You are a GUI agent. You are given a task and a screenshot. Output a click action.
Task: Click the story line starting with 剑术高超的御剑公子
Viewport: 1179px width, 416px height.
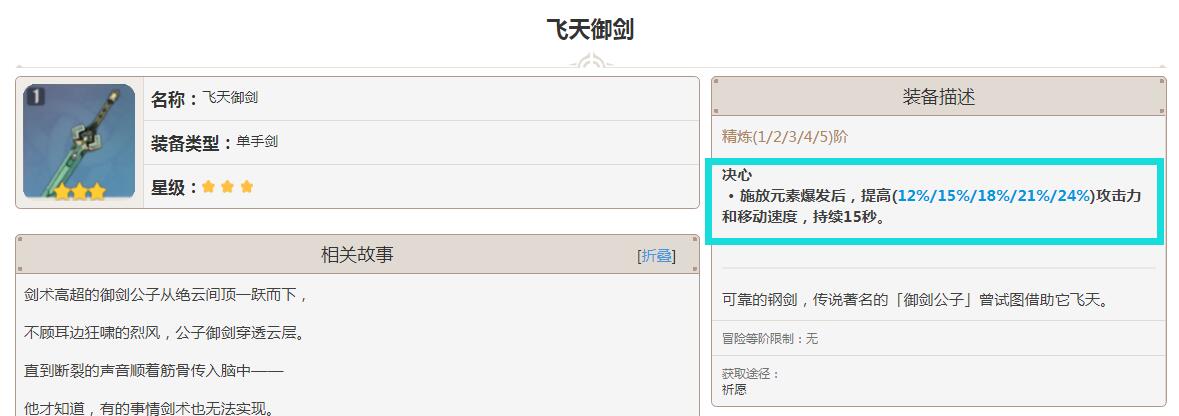(x=165, y=295)
